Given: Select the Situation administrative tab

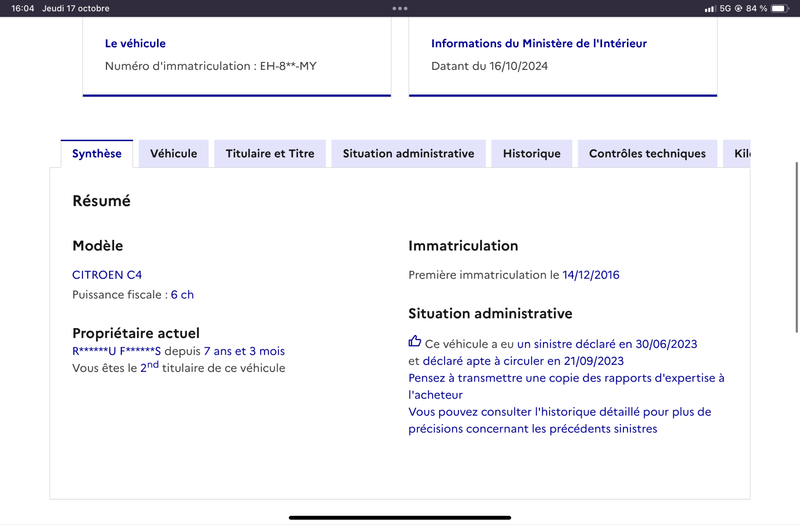Looking at the screenshot, I should 408,154.
